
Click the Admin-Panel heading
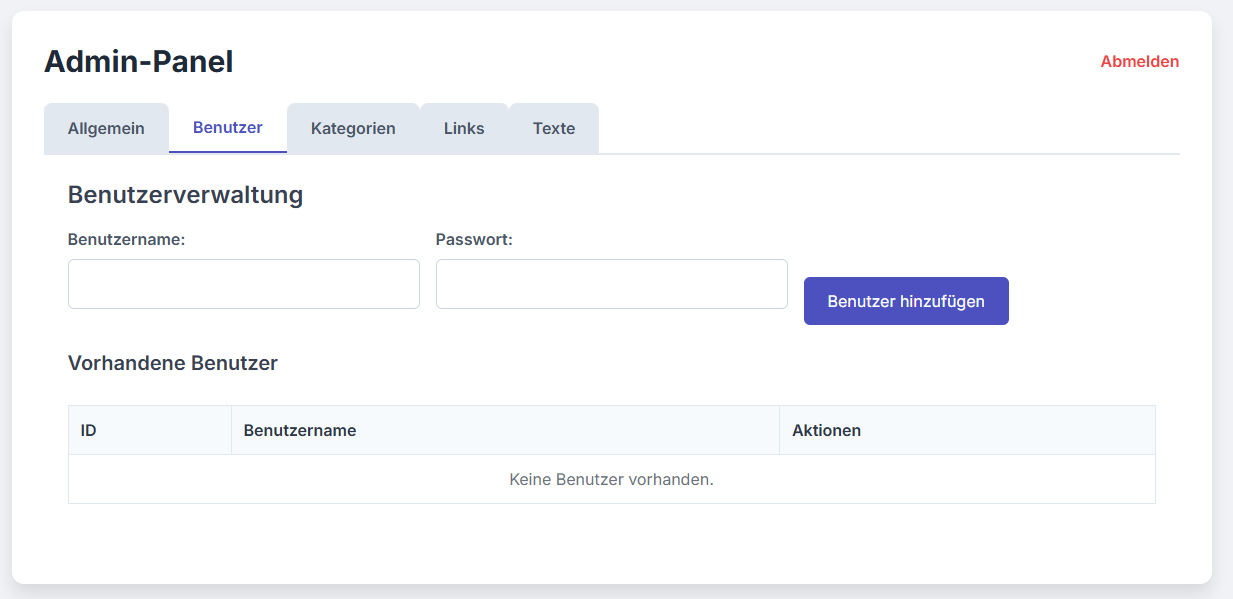tap(137, 61)
